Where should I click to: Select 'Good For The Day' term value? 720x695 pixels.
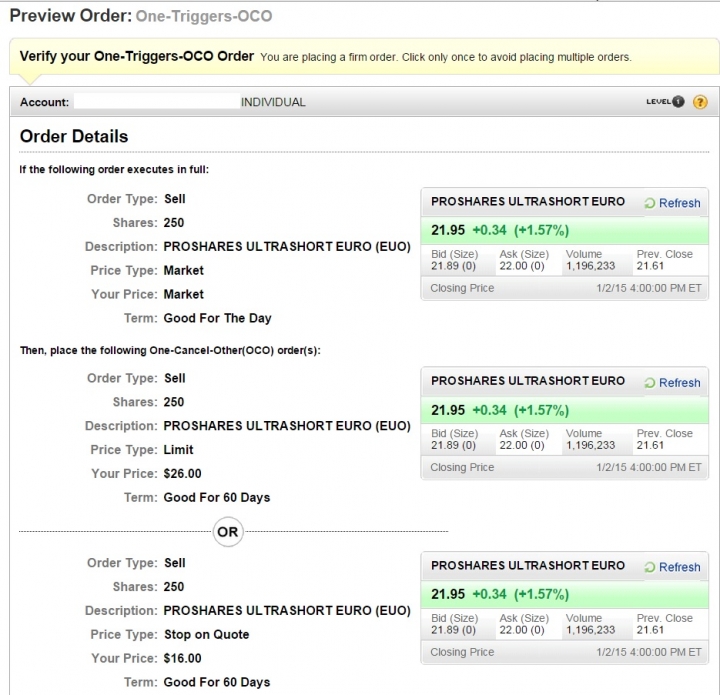[217, 318]
